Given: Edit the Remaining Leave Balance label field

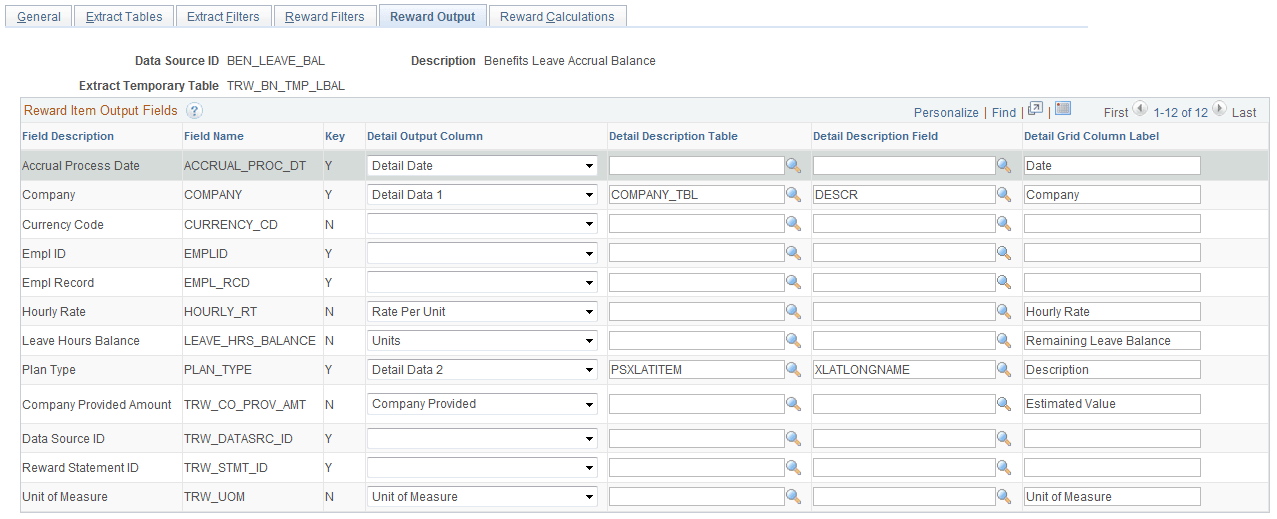Looking at the screenshot, I should pos(1112,340).
